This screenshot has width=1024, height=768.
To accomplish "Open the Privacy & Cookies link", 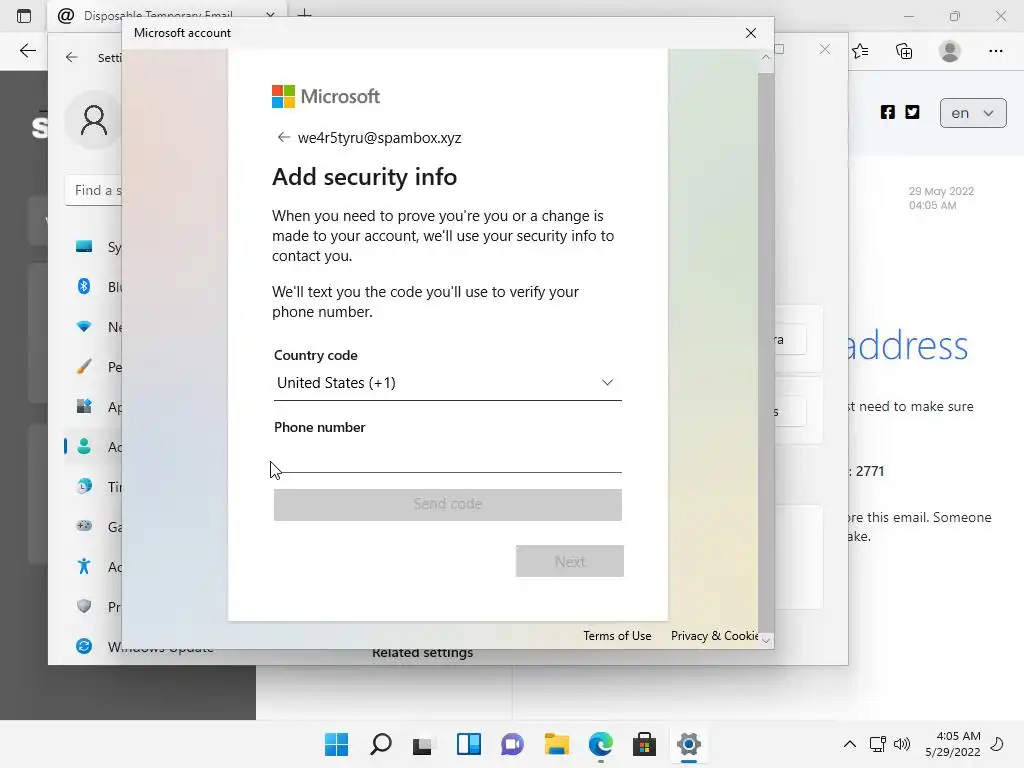I will click(x=714, y=635).
